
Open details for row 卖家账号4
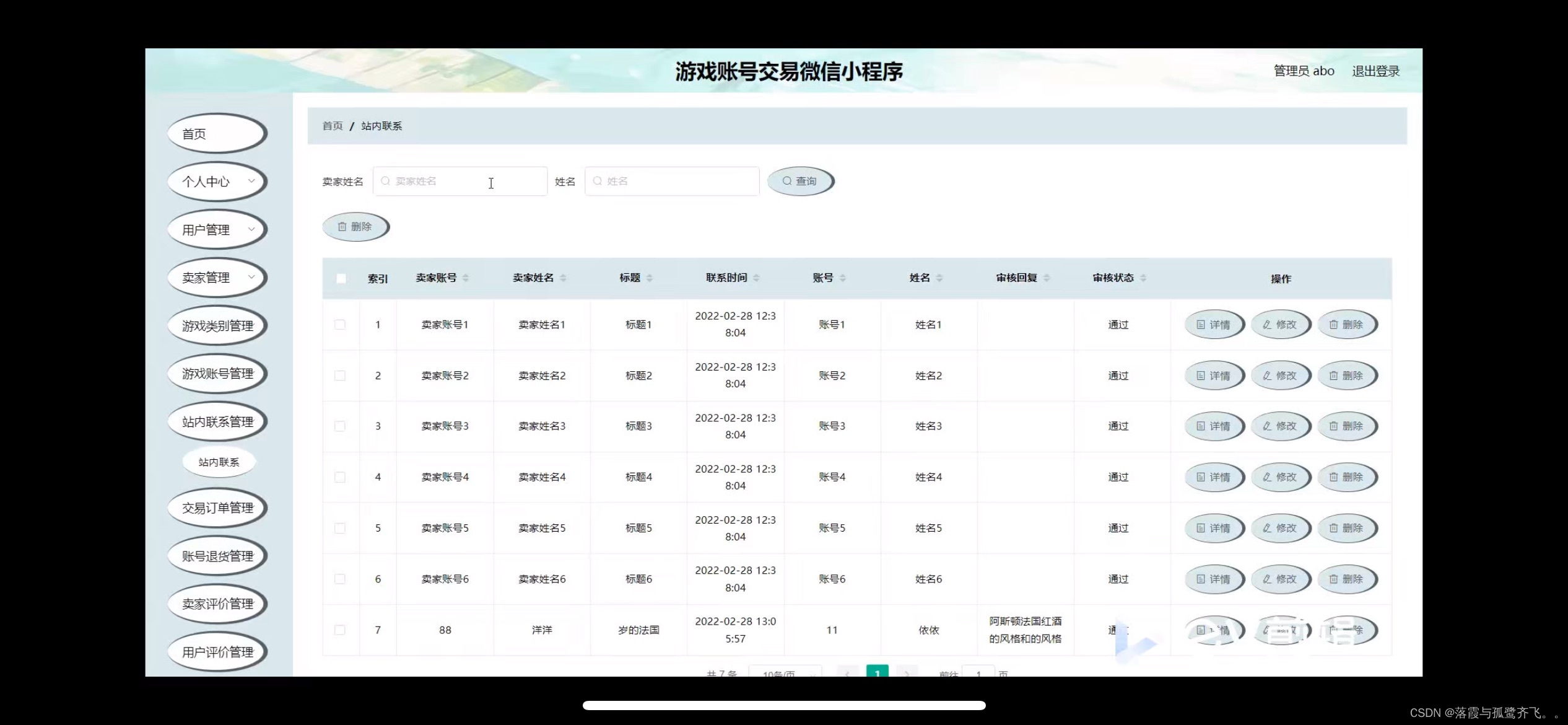tap(1214, 477)
